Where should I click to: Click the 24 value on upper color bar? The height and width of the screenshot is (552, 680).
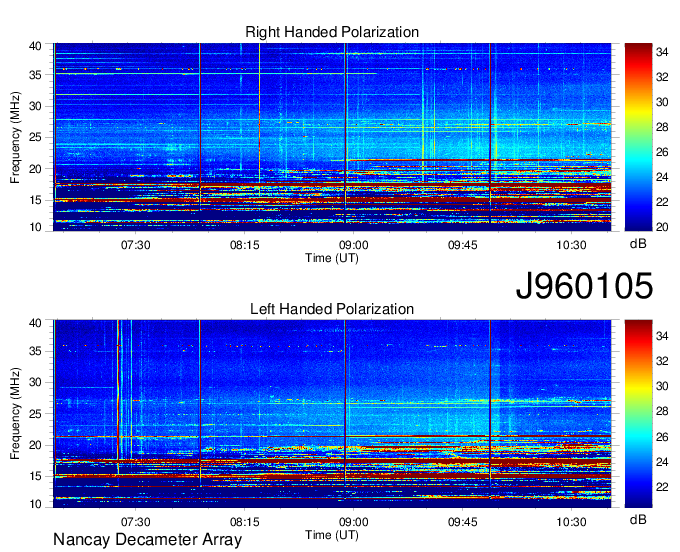662,177
